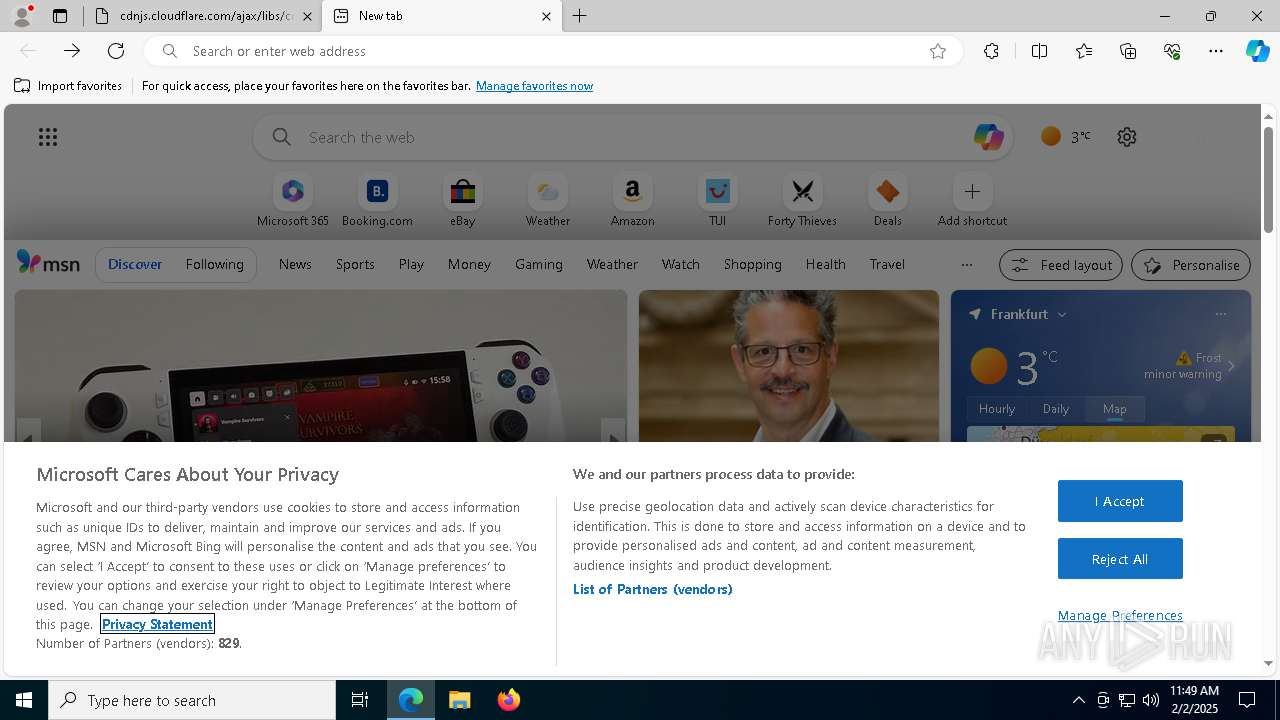
Task: Refresh the current page
Action: (116, 51)
